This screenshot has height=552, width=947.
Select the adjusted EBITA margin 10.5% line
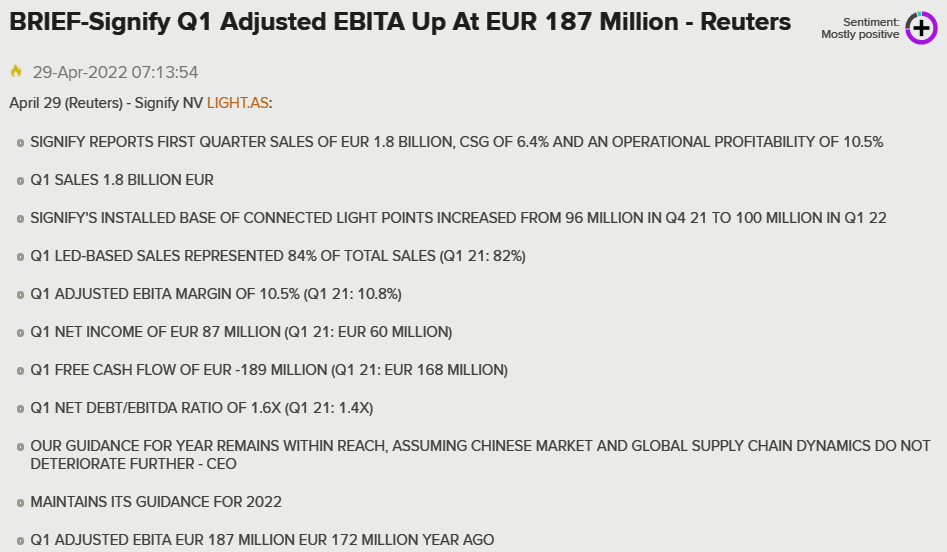click(x=216, y=294)
